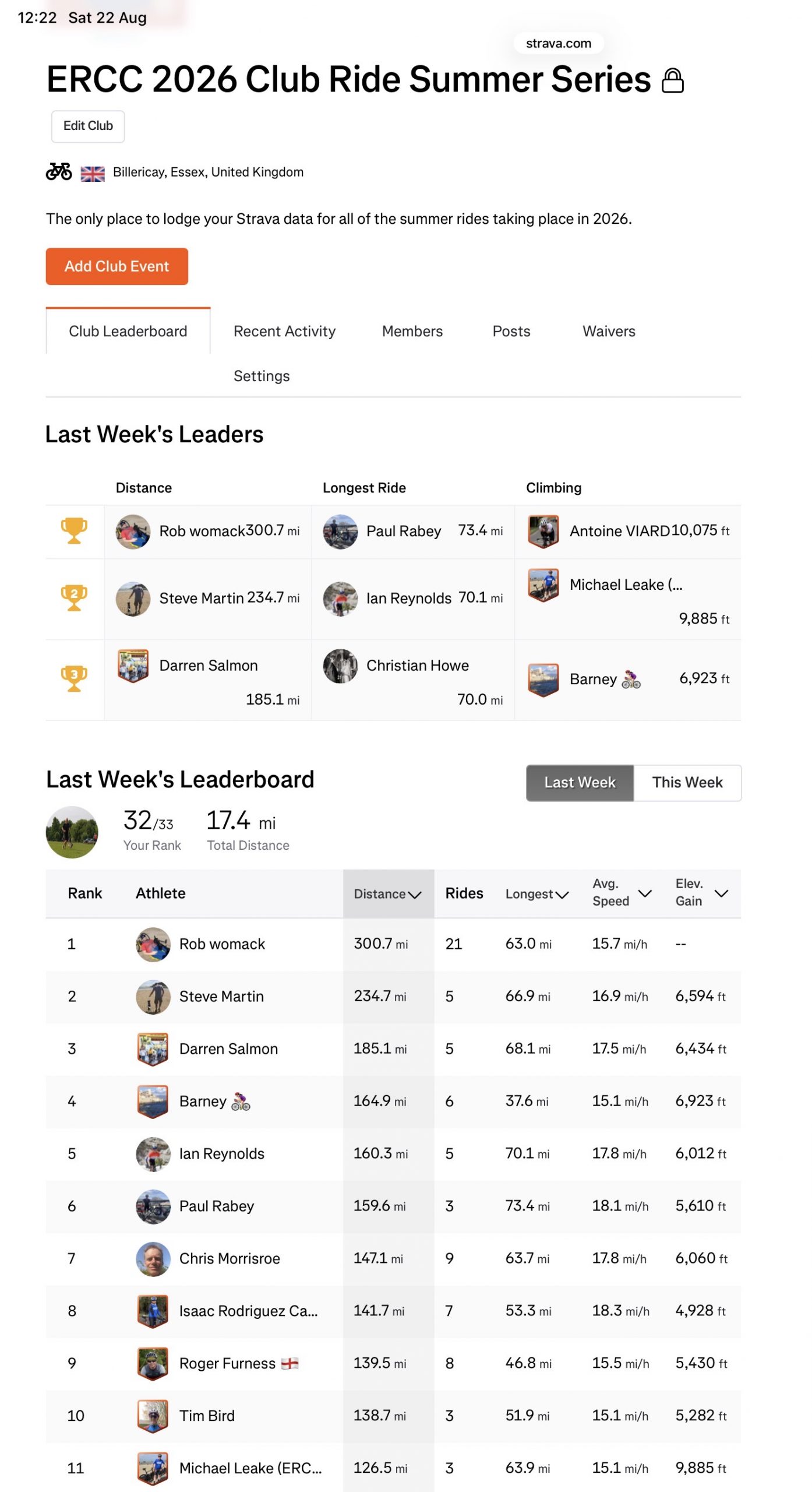Click your own profile photo above the leaderboard
Viewport: 812px width, 1492px height.
pyautogui.click(x=72, y=832)
